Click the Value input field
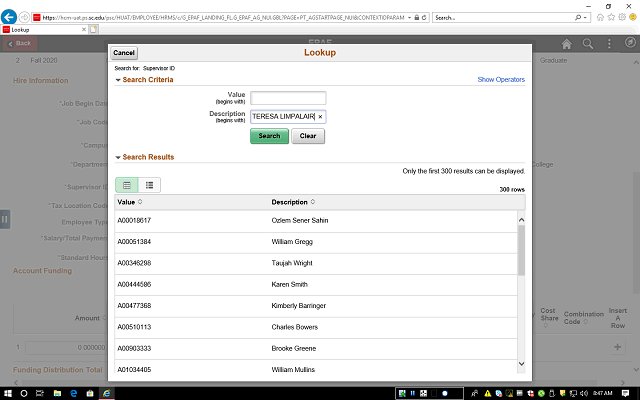 pyautogui.click(x=288, y=98)
